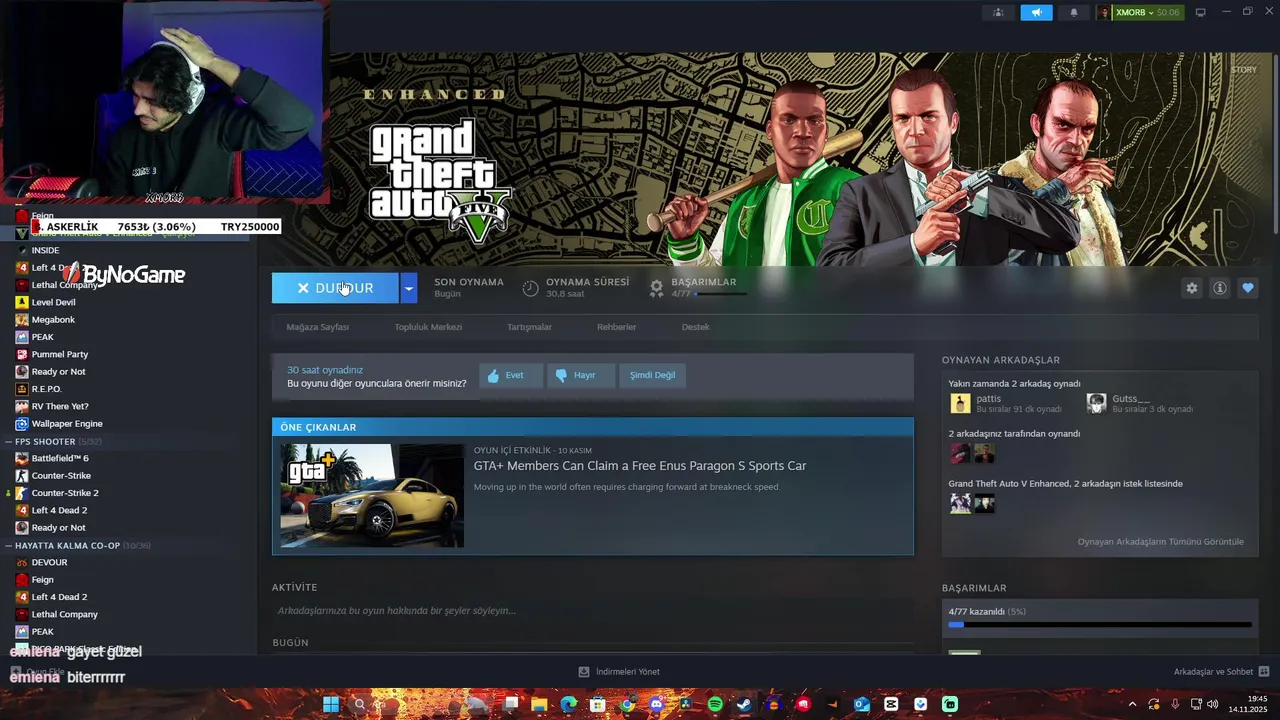Open the Rehberler tab

pyautogui.click(x=616, y=327)
